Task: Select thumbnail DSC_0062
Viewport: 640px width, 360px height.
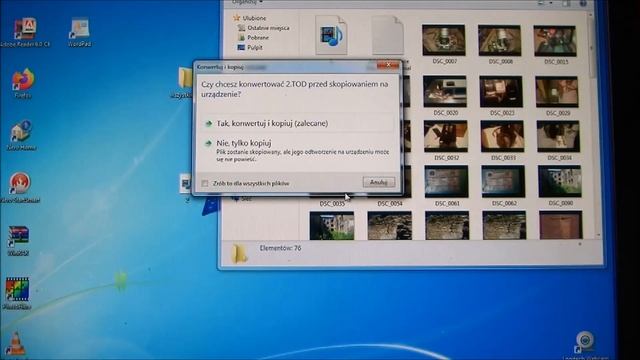Action: pyautogui.click(x=503, y=181)
